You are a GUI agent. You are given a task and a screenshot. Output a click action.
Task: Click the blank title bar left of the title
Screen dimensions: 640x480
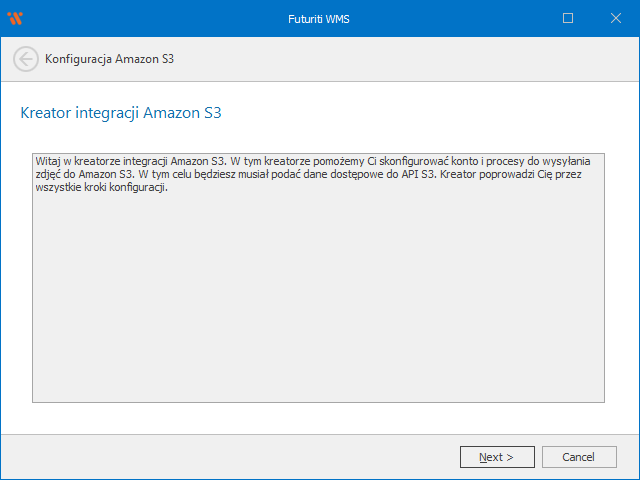pos(150,18)
